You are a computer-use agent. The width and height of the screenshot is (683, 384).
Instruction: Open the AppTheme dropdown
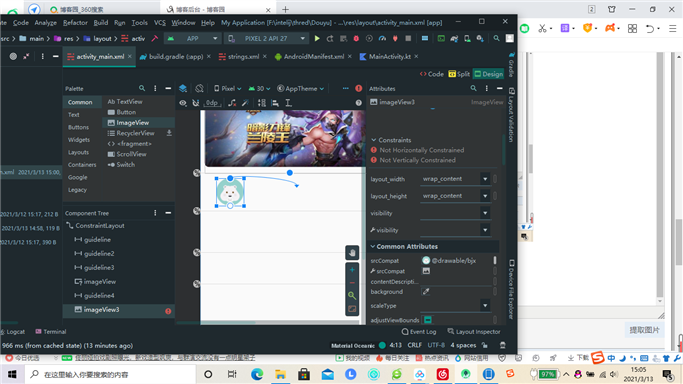[x=301, y=88]
